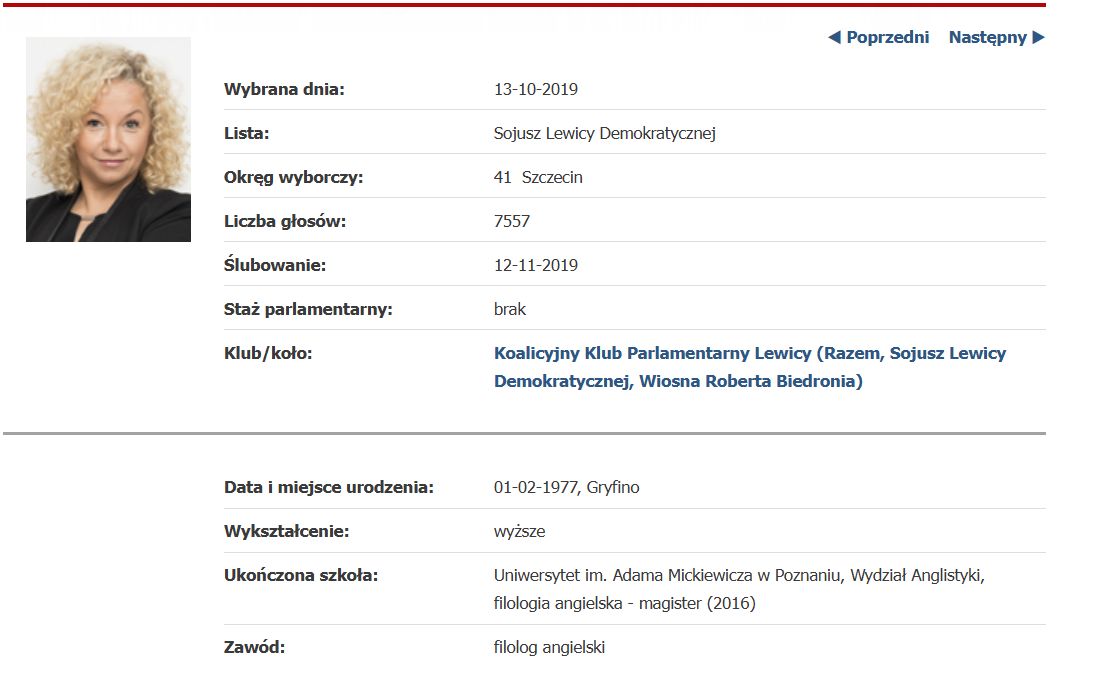Click the gray divider bar between sections
The image size is (1114, 679).
click(557, 433)
